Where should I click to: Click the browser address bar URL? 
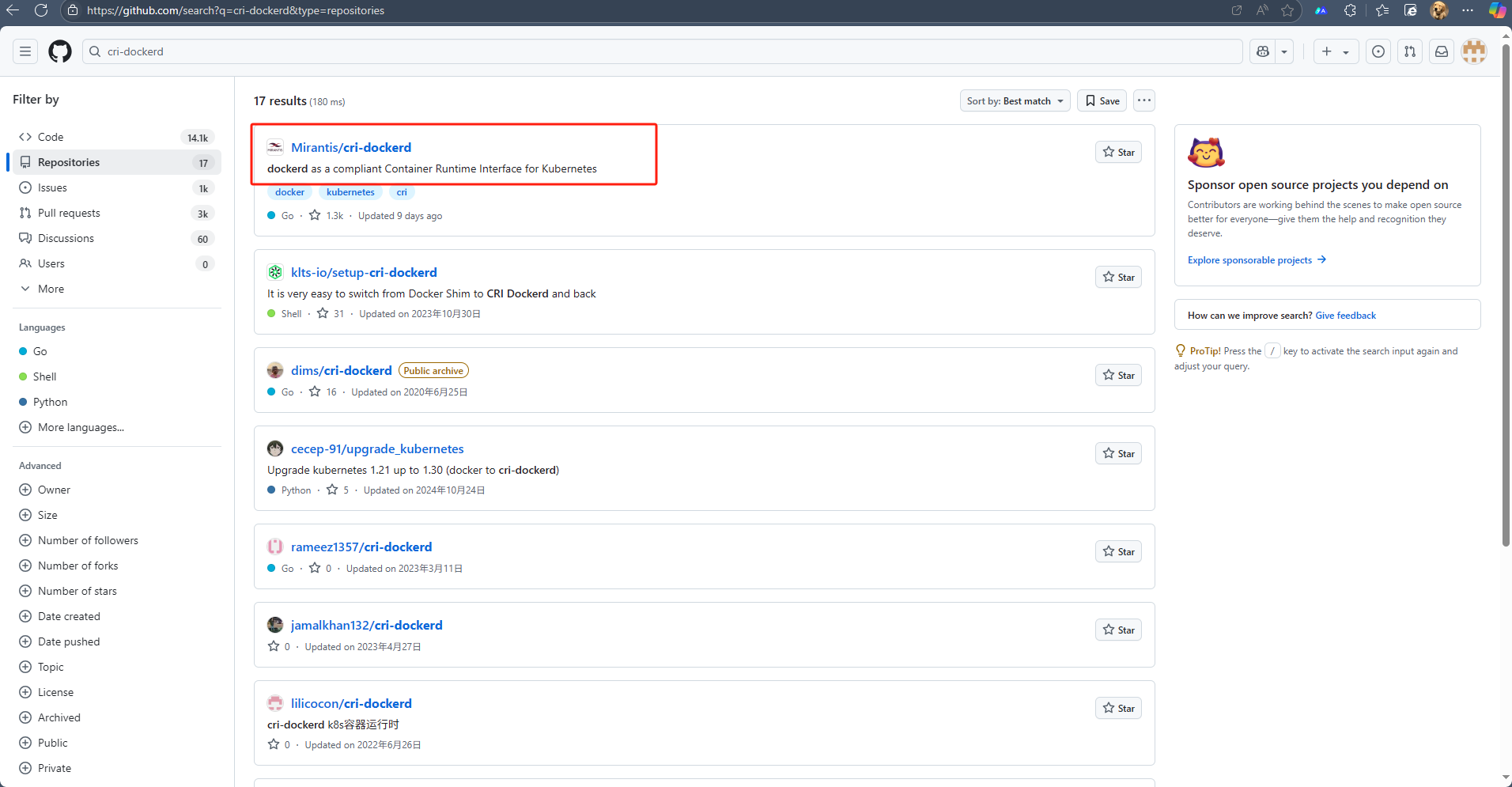[x=236, y=10]
